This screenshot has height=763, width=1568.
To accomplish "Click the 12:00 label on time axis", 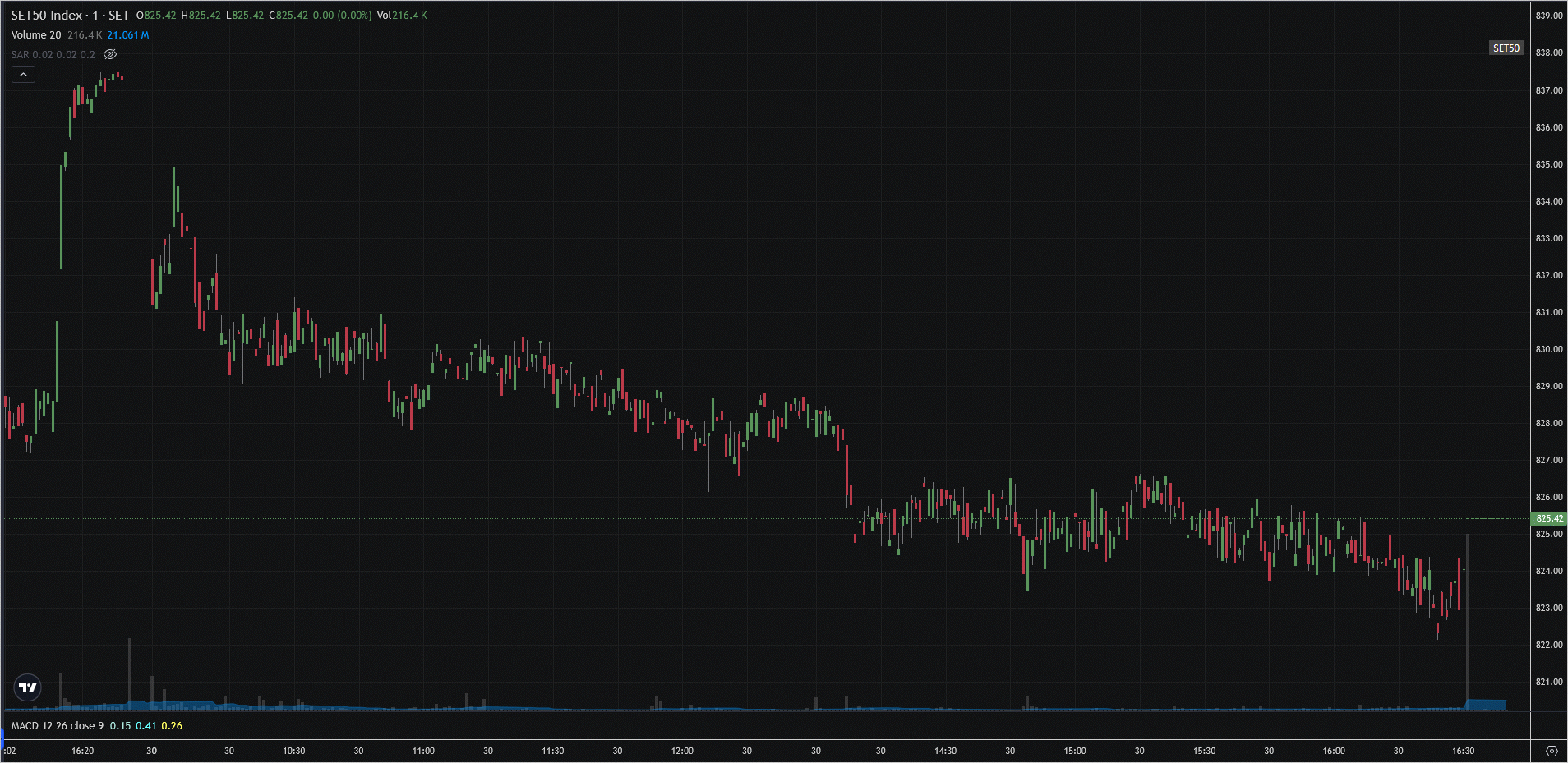I will click(x=682, y=751).
